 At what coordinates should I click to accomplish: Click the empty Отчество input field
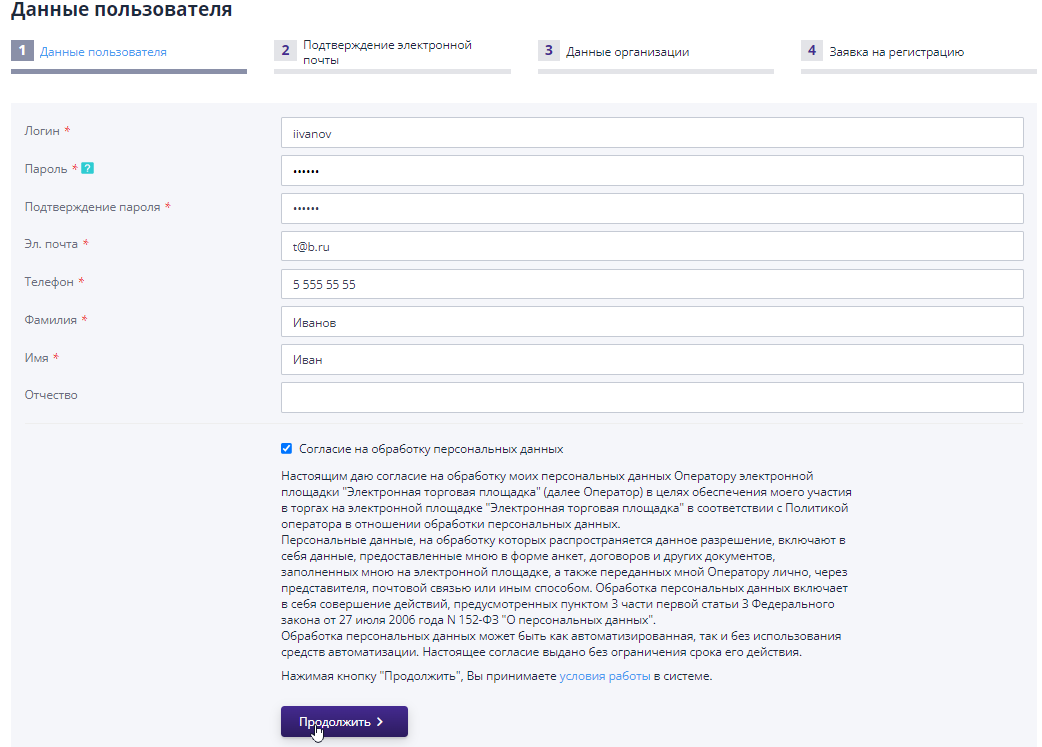(x=651, y=397)
